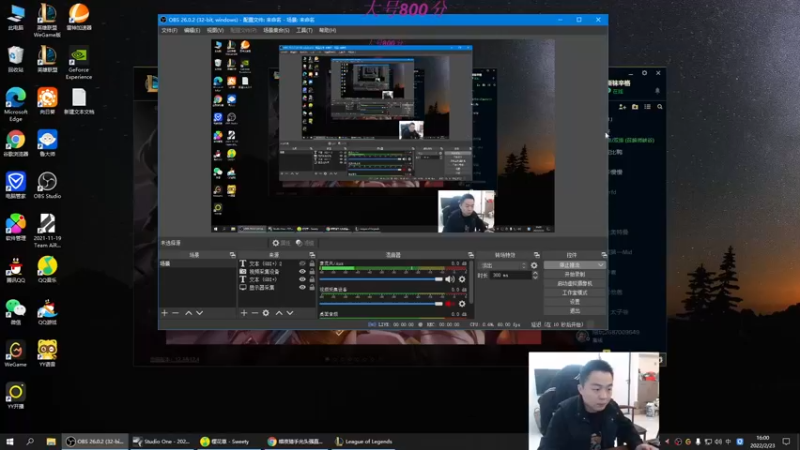Open GeForce Experience desktop icon
Image resolution: width=800 pixels, height=450 pixels.
pyautogui.click(x=79, y=63)
